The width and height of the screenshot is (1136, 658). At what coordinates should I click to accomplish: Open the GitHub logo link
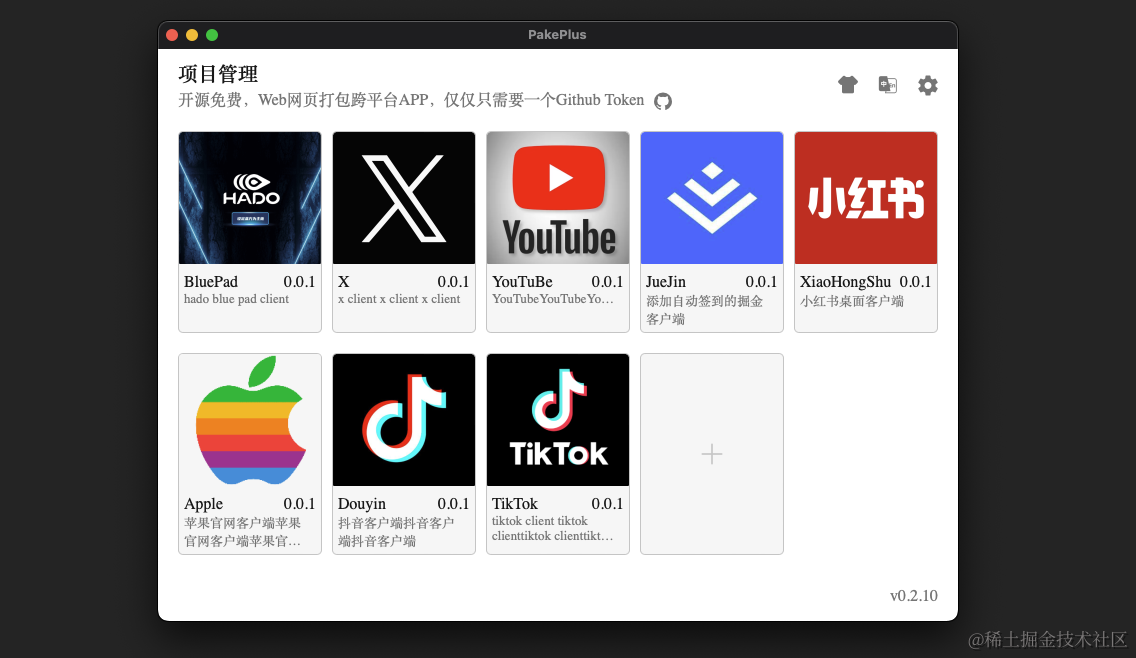tap(663, 101)
